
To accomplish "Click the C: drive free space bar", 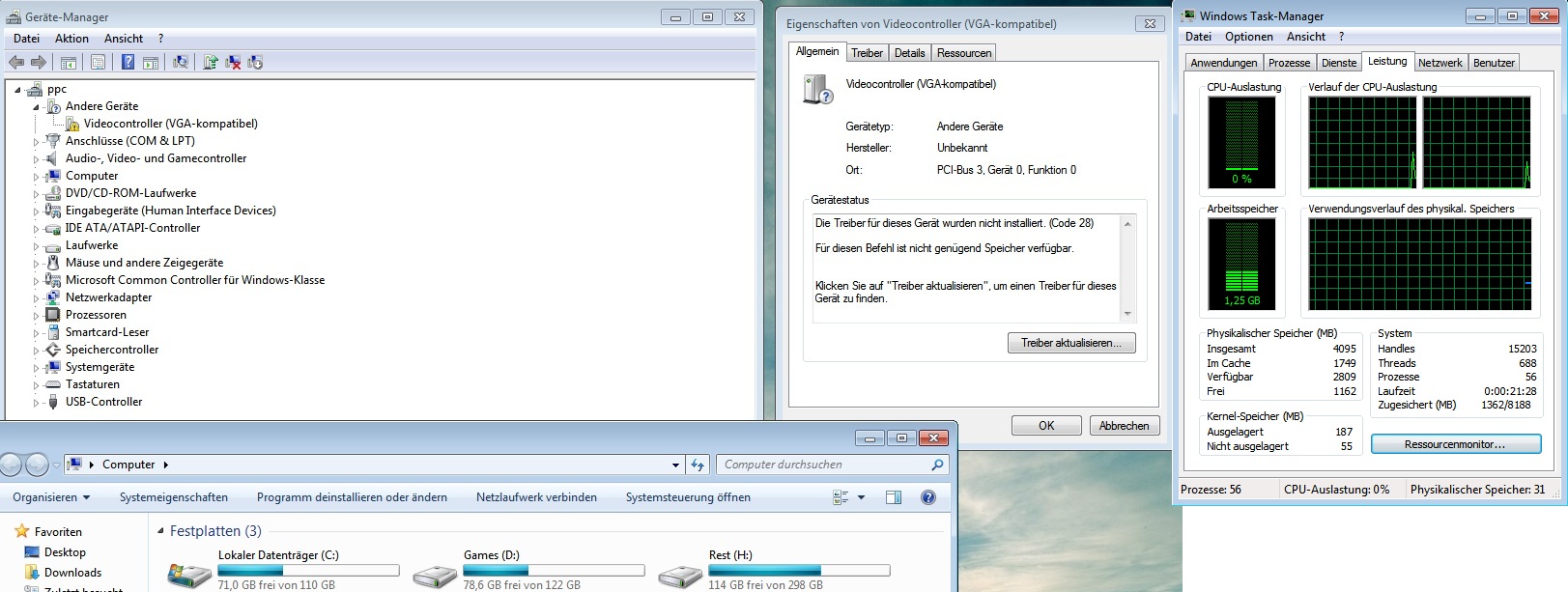I will pos(309,571).
